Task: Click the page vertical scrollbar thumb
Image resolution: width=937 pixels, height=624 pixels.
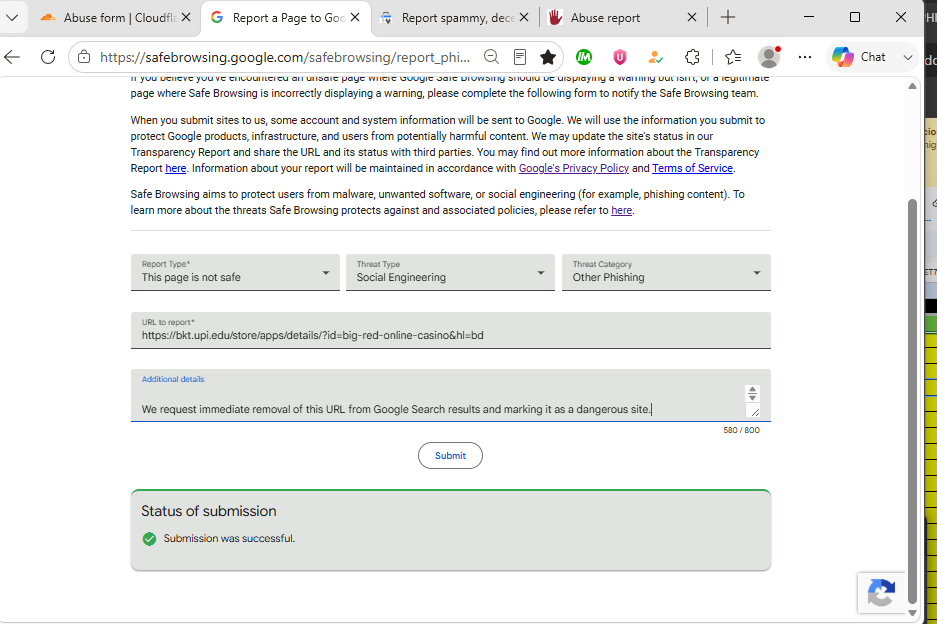Action: [912, 400]
